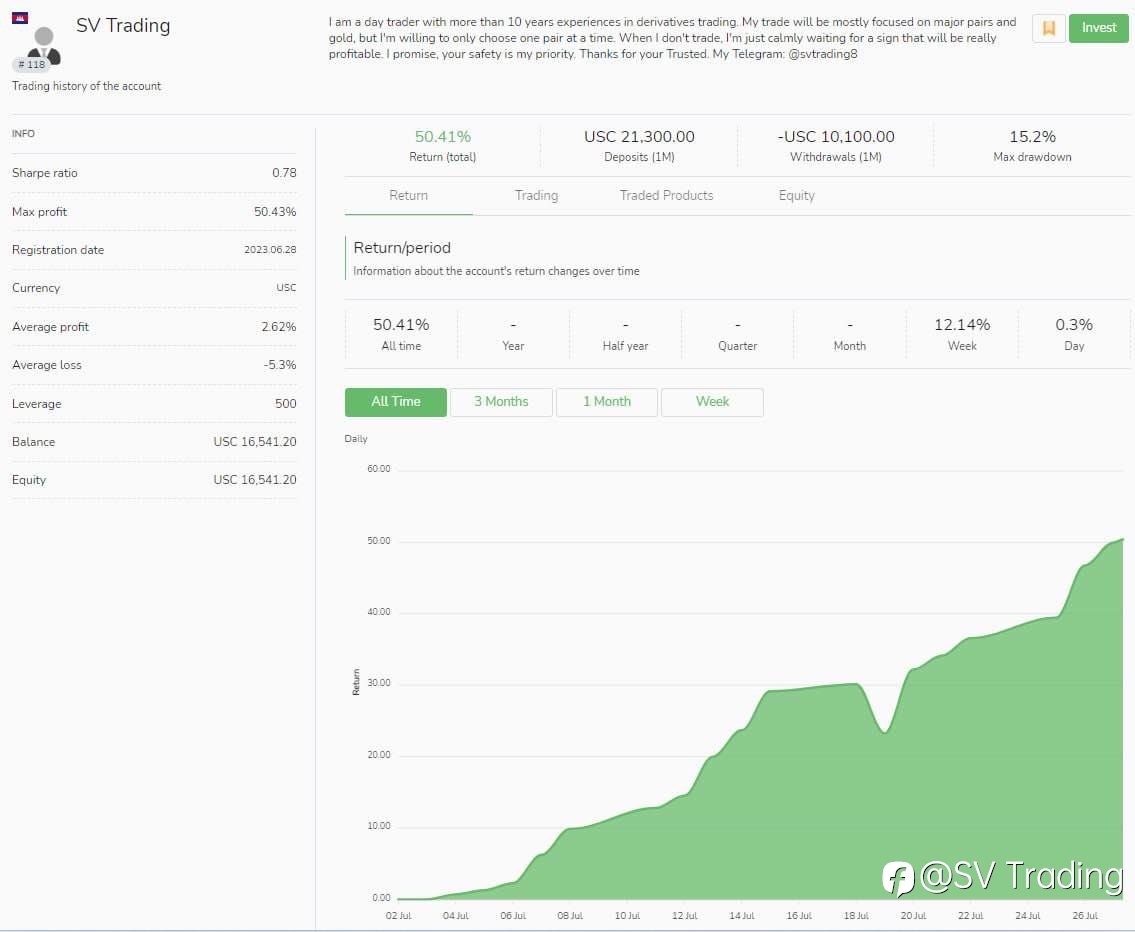Click the #118 rank badge

31,64
